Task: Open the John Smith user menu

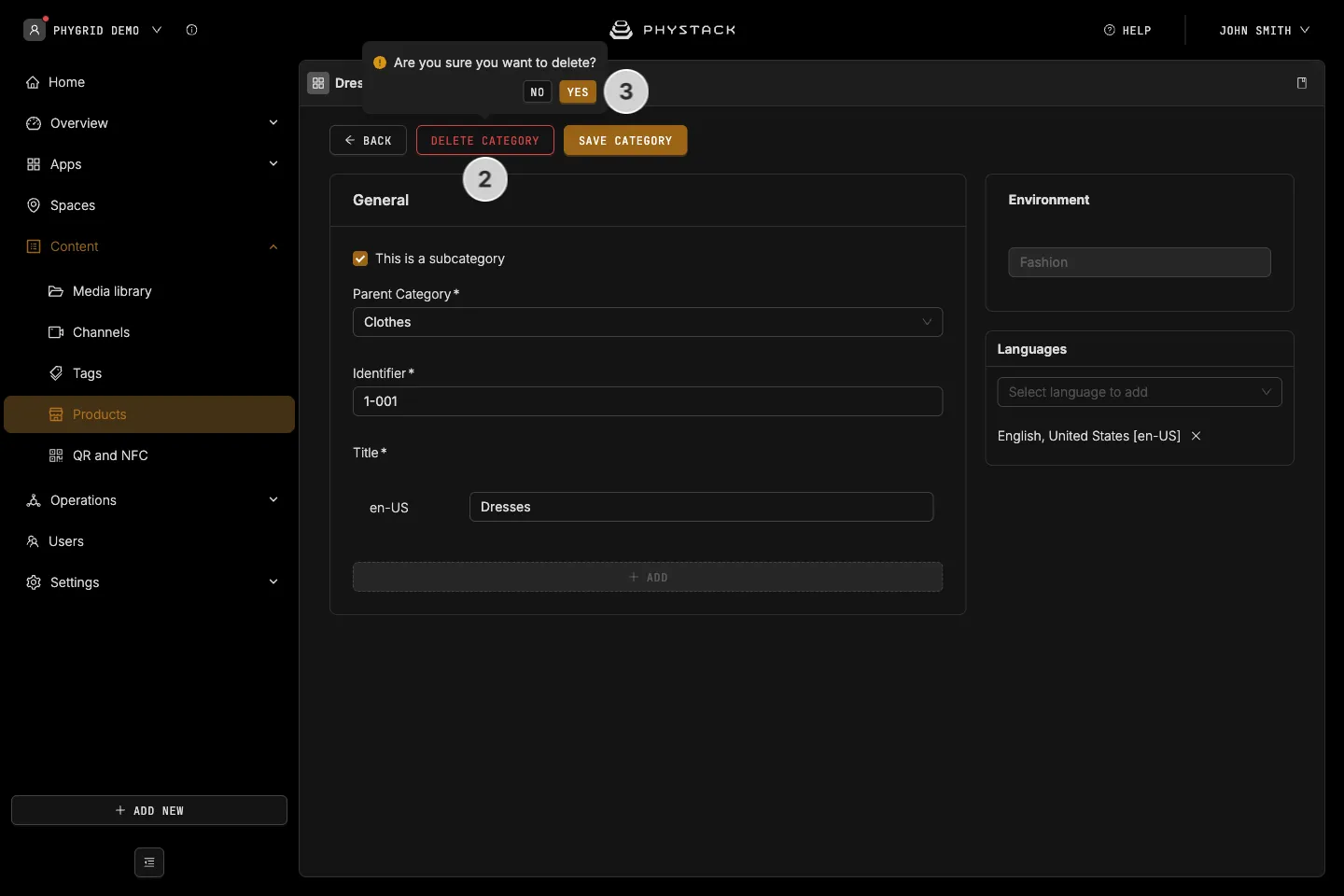Action: point(1264,30)
